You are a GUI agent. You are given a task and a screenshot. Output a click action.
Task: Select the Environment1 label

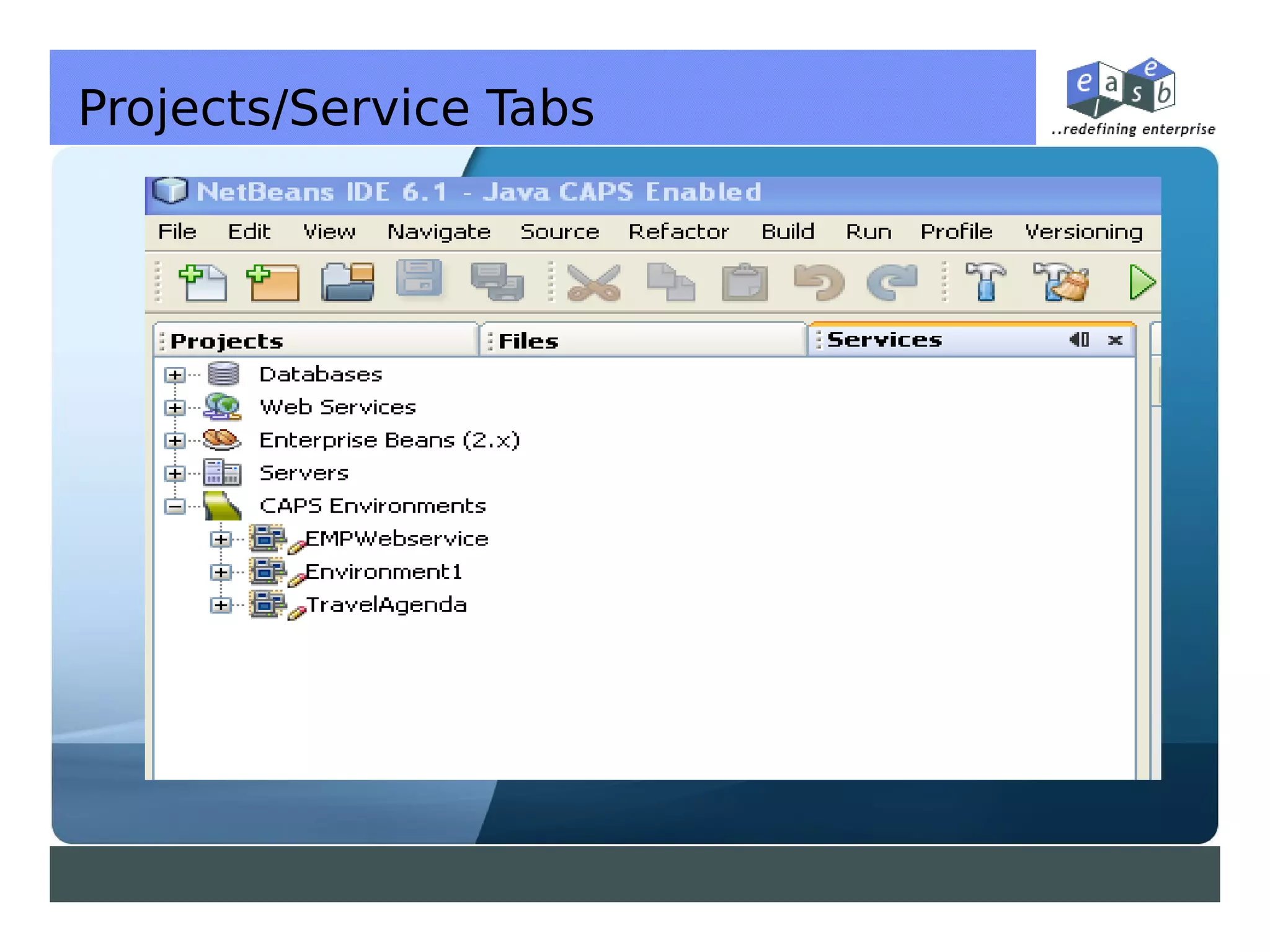click(384, 571)
